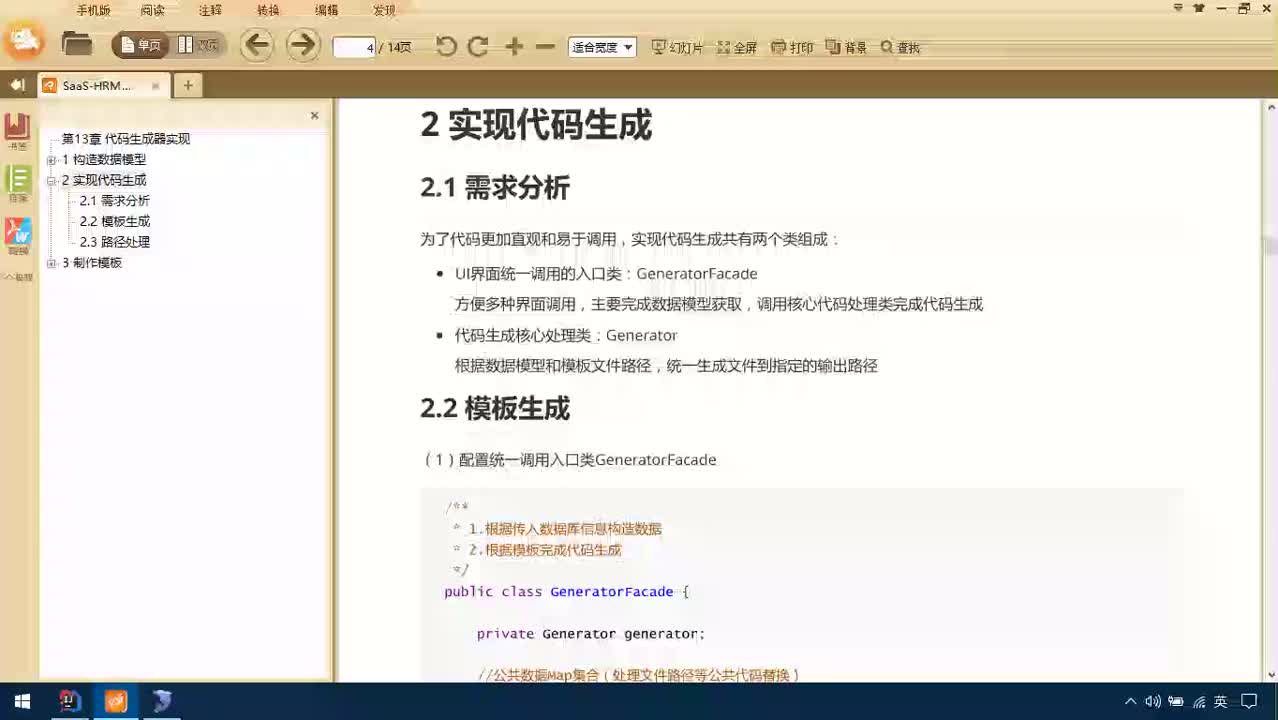Viewport: 1278px width, 720px height.
Task: Close the SaaS-HRM document tab
Action: coord(155,86)
